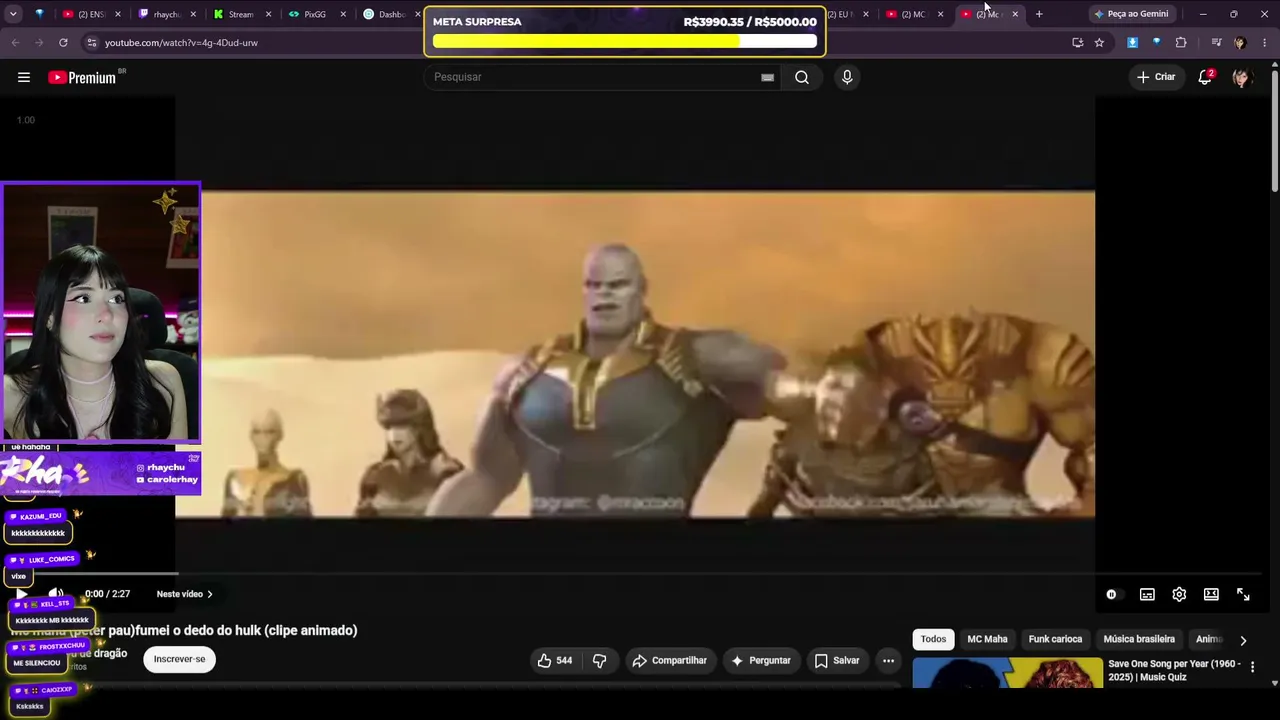Click the 'Criar' create button
Screen dimensions: 1280x720
[x=1156, y=77]
